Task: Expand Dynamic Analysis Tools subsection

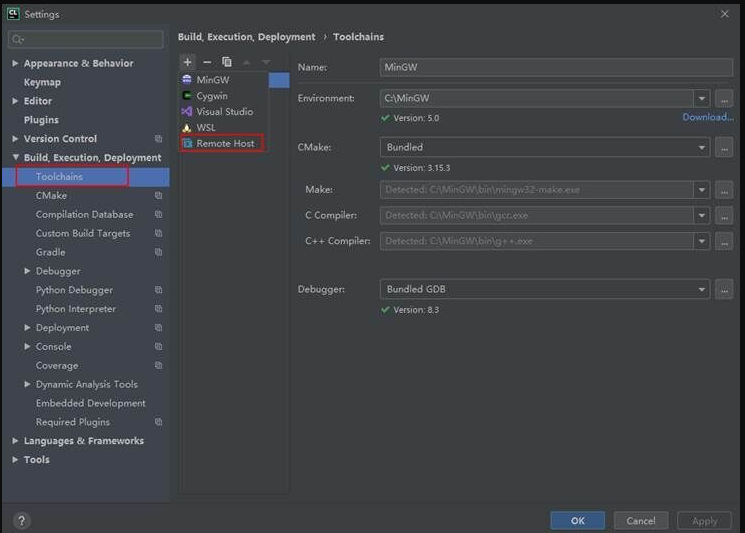Action: 27,384
